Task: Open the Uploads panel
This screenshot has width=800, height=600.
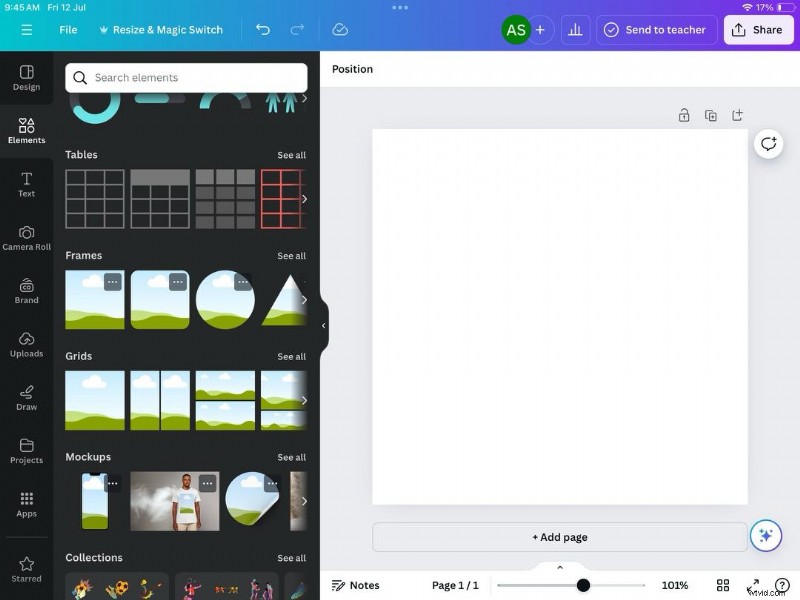Action: [x=26, y=344]
